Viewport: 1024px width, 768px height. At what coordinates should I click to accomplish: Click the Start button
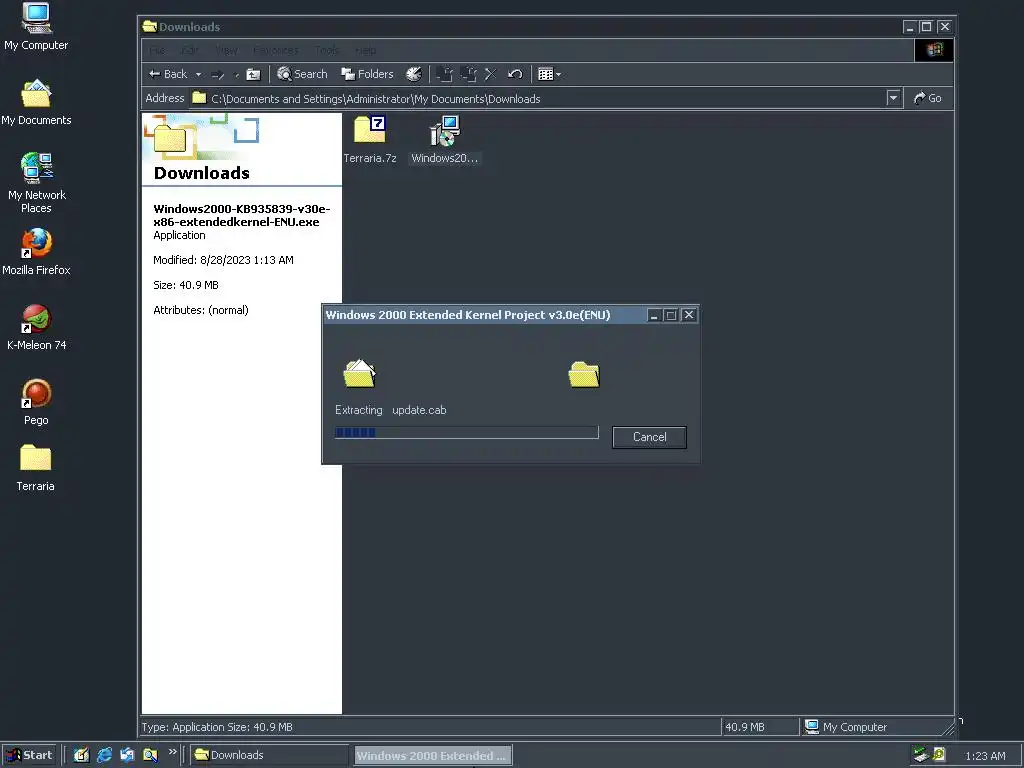point(29,755)
